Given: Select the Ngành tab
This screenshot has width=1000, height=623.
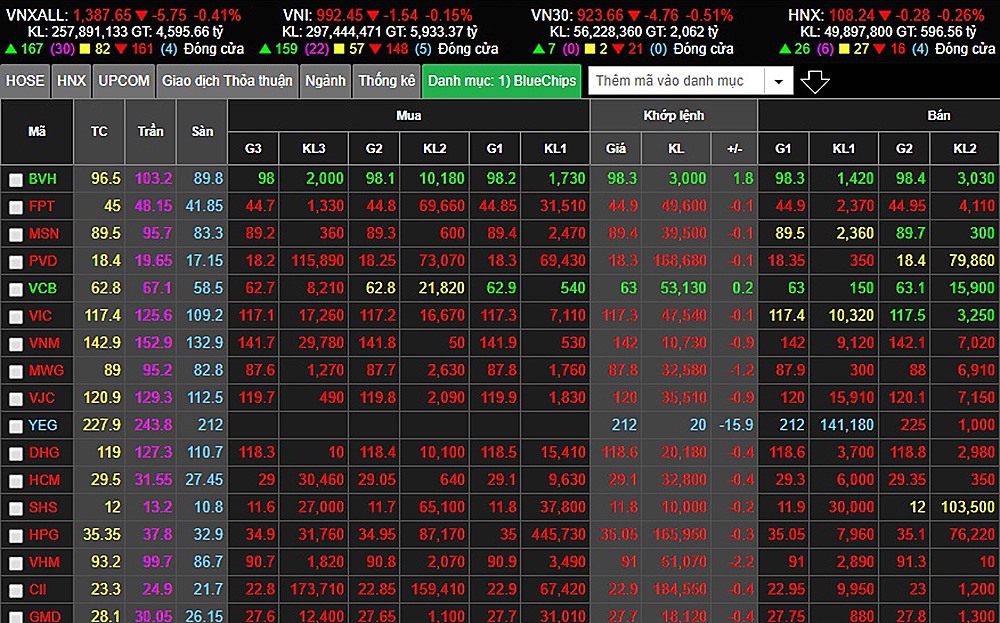Looking at the screenshot, I should [325, 81].
